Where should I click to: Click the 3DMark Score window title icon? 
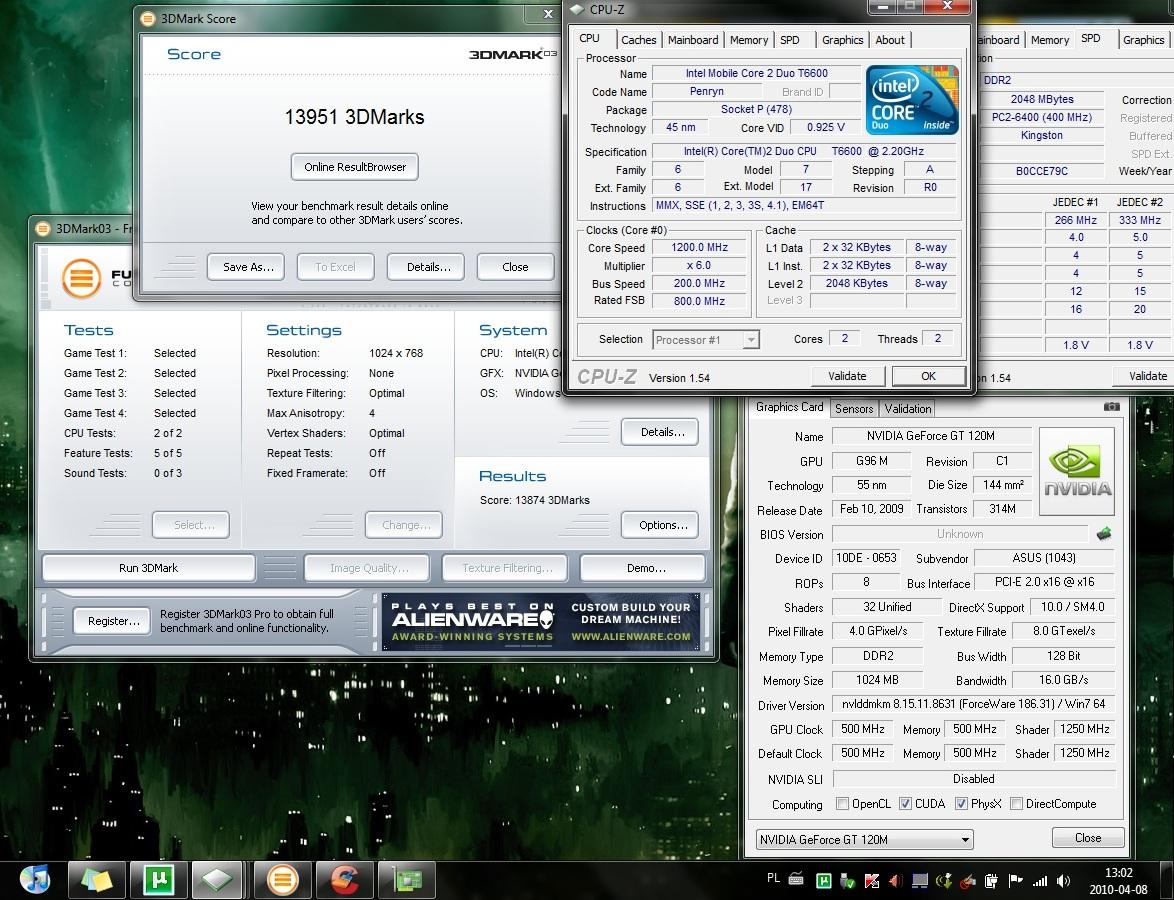148,19
